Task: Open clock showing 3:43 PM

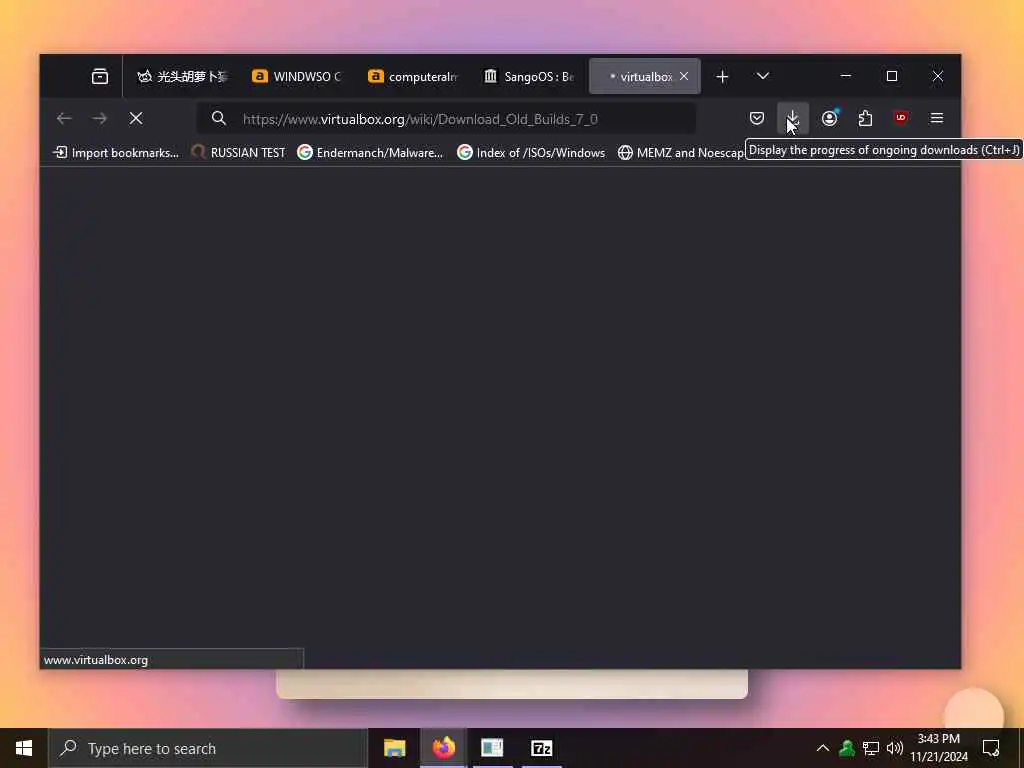Action: [939, 748]
